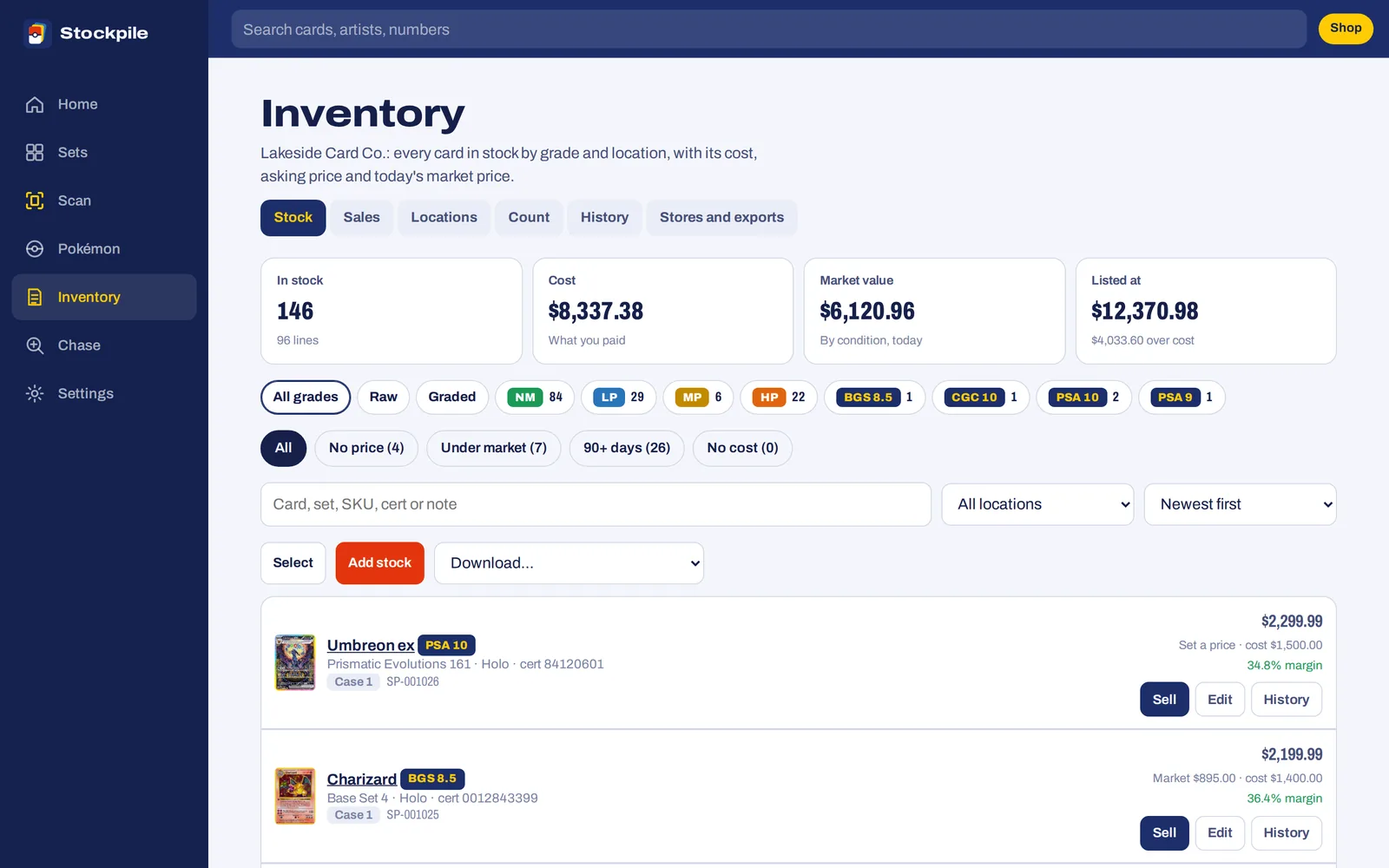Open Home via its house icon
Viewport: 1389px width, 868px height.
tap(35, 104)
